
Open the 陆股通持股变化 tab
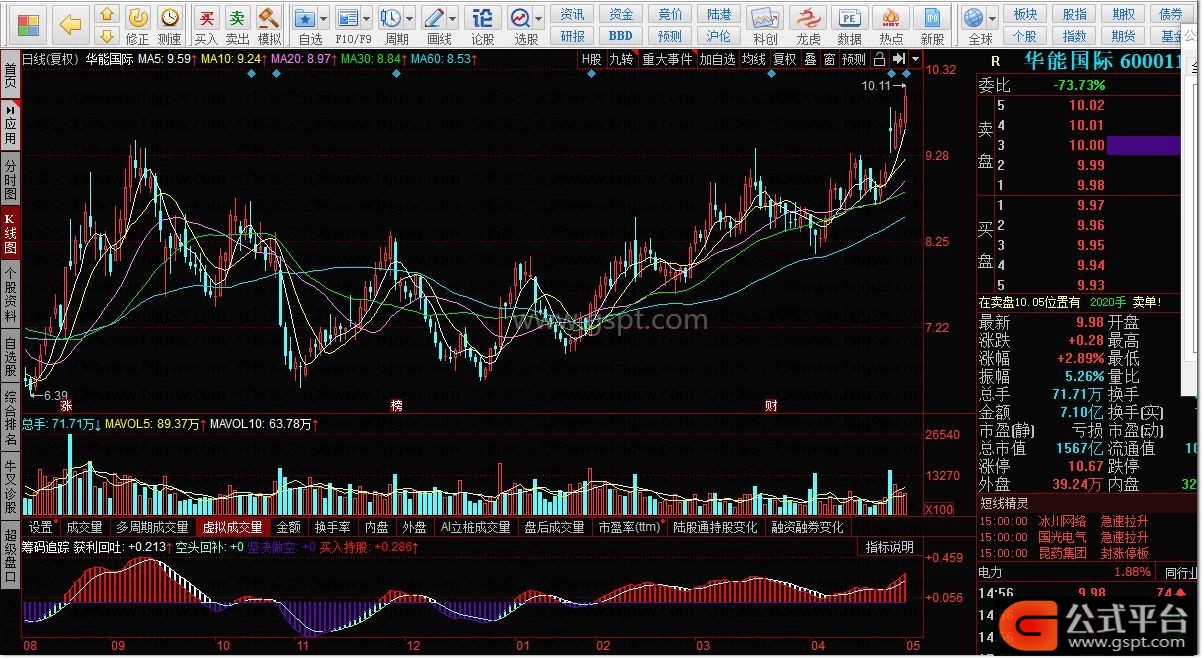(714, 527)
